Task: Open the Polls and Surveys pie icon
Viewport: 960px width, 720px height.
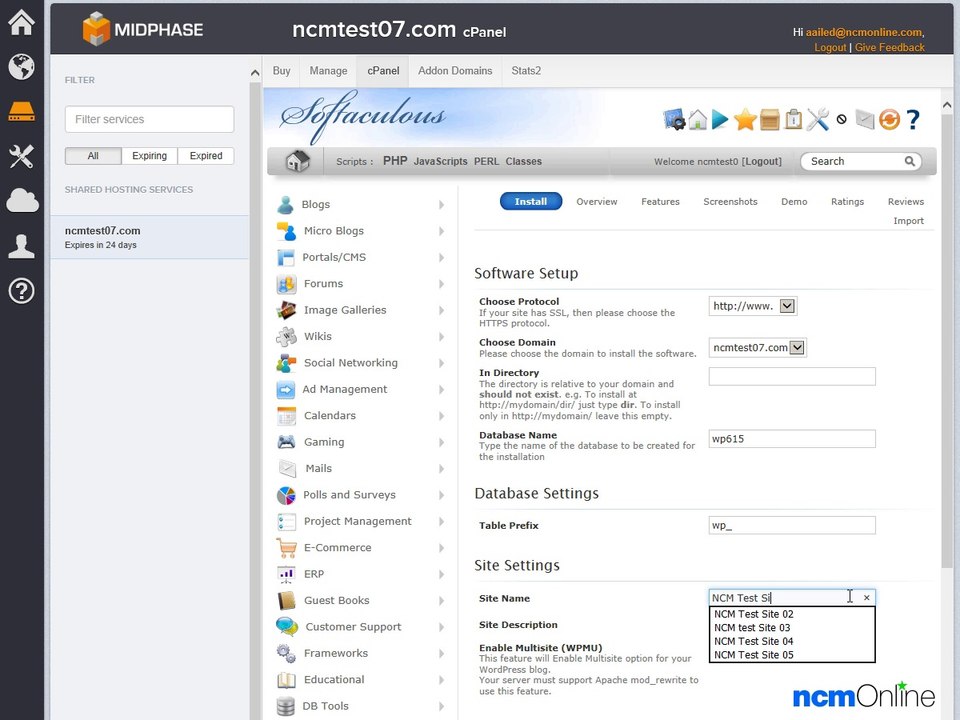Action: coord(286,495)
